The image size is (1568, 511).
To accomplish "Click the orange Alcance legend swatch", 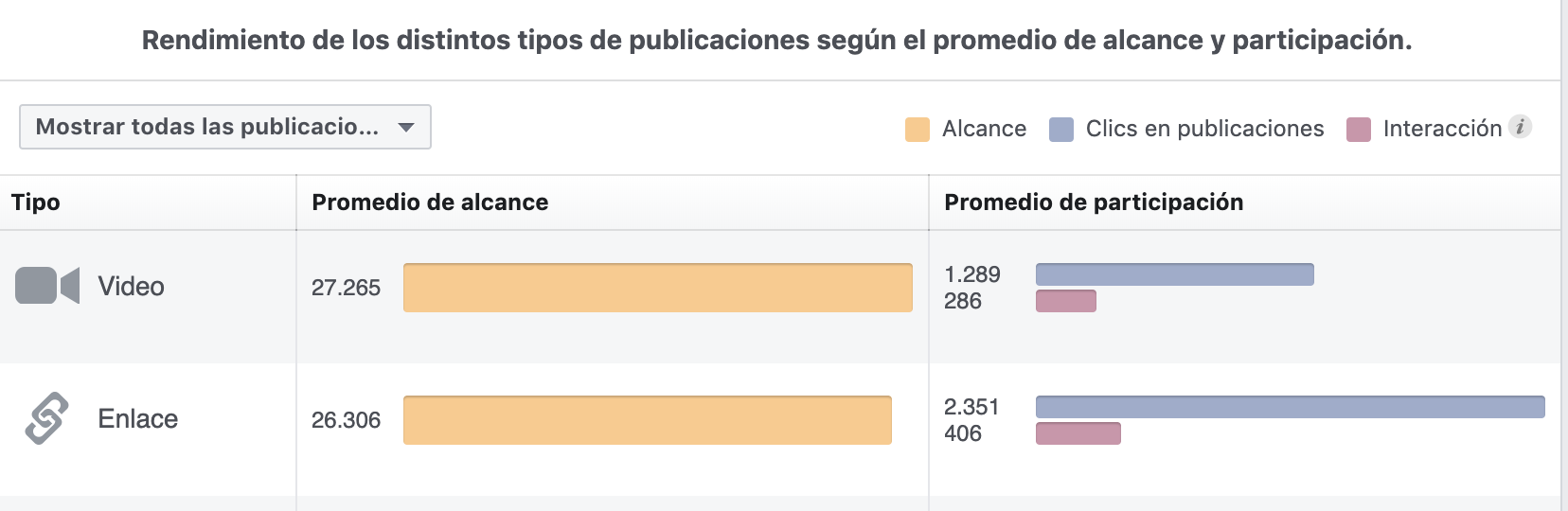I will coord(917,130).
